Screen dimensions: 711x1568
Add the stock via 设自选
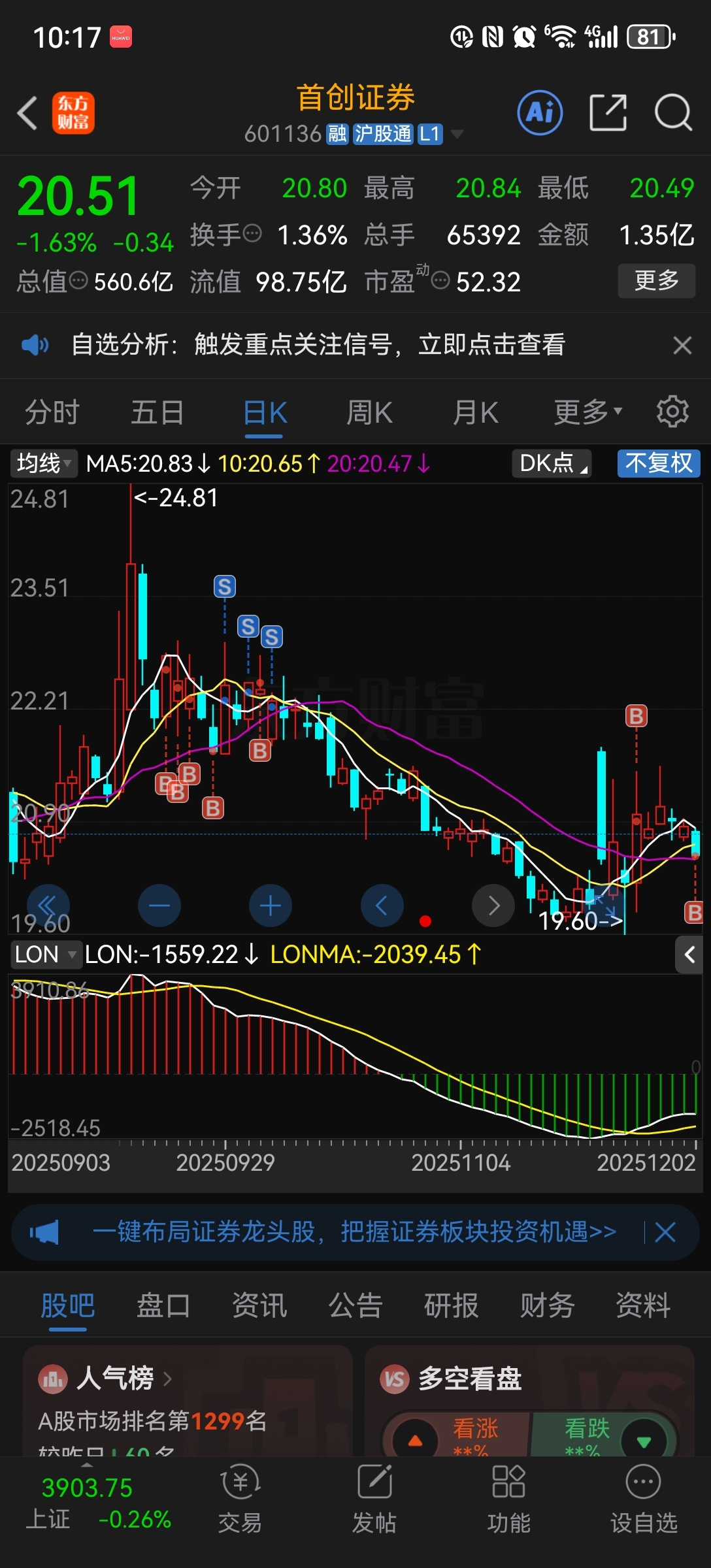tap(644, 1499)
